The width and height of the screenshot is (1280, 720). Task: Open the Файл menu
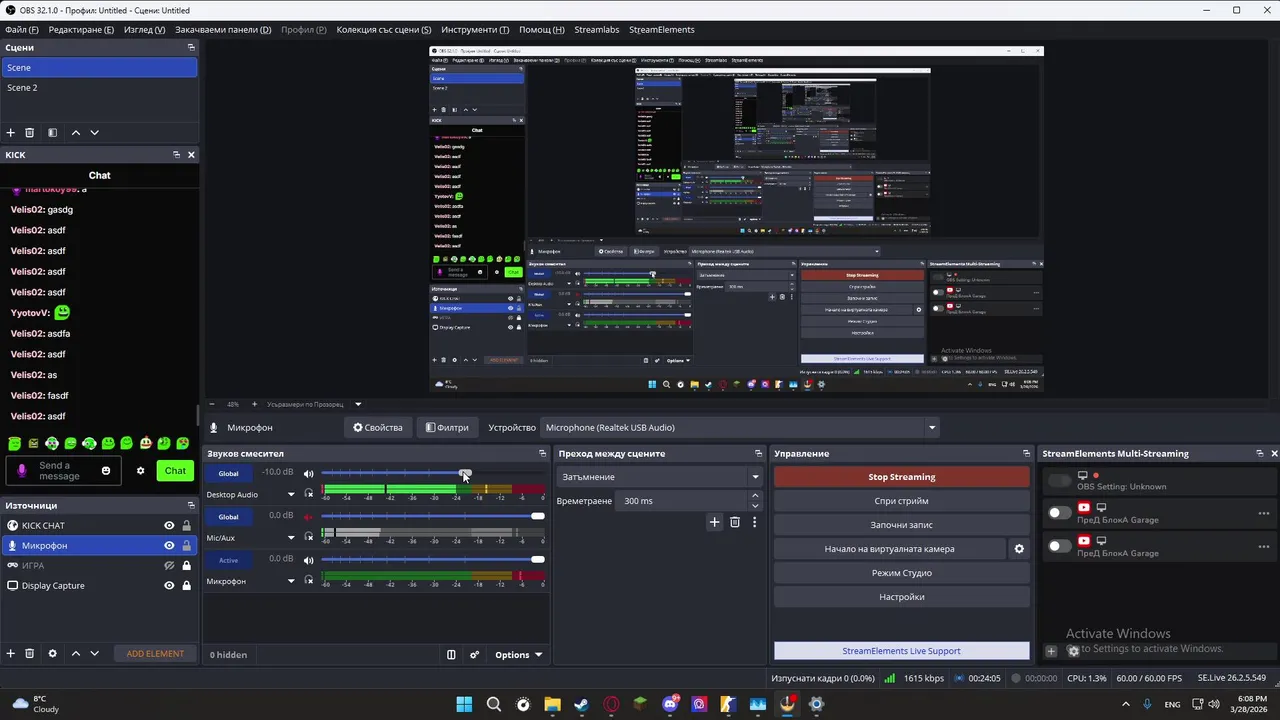pyautogui.click(x=22, y=30)
